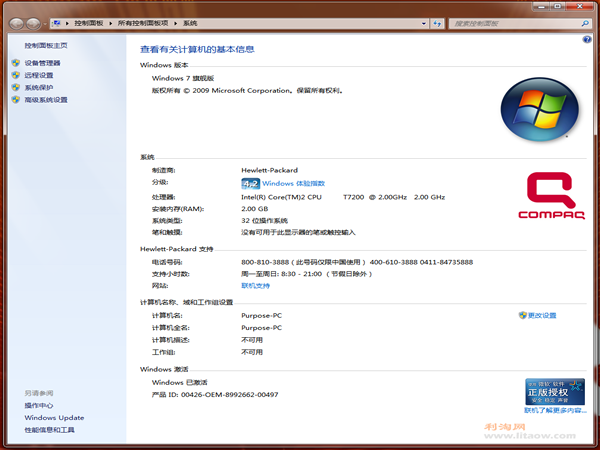Click Windows 已激活 status text
Screen dimensions: 600x450
click(x=179, y=382)
